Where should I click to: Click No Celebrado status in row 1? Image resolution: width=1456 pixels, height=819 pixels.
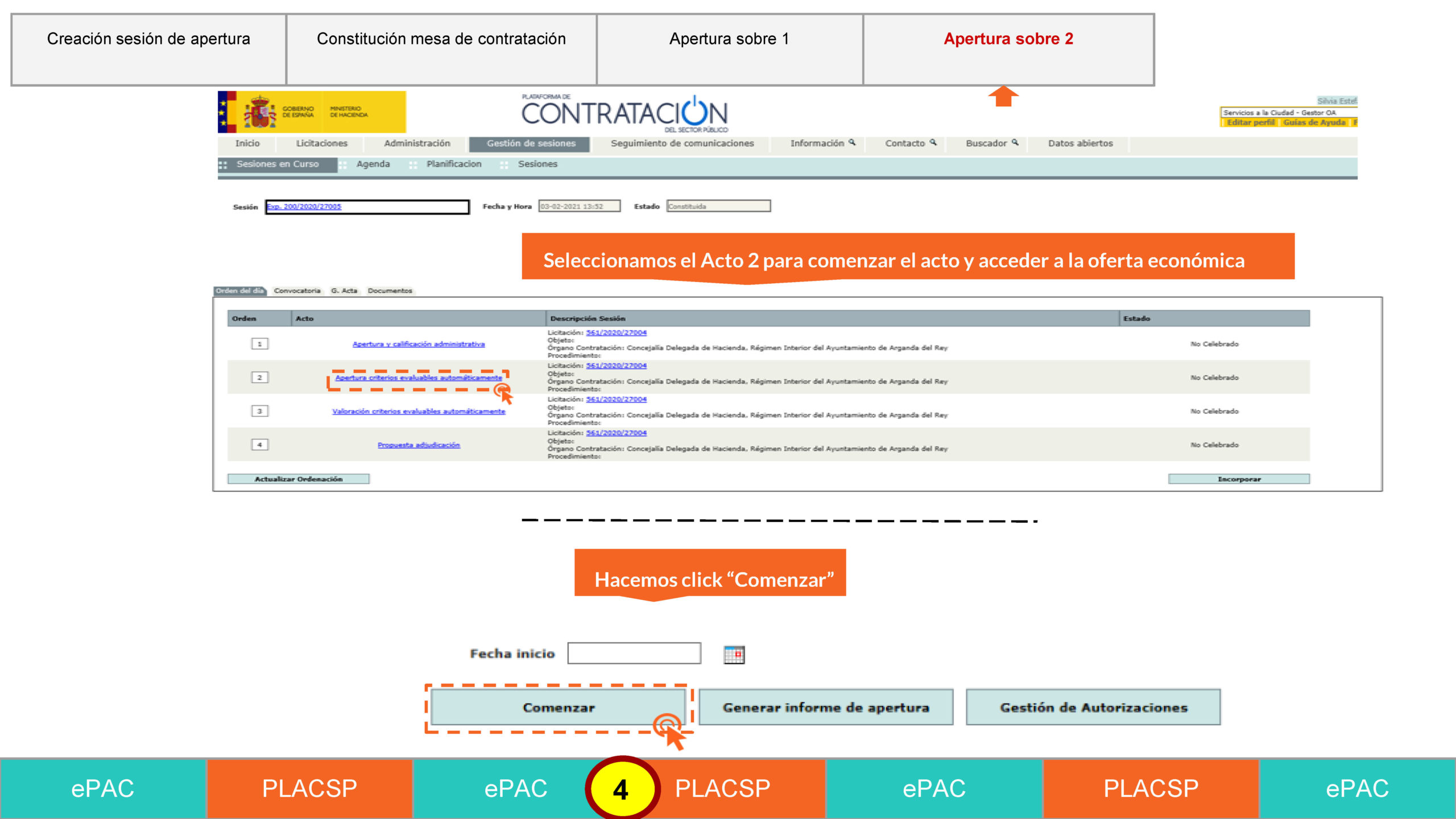point(1214,344)
